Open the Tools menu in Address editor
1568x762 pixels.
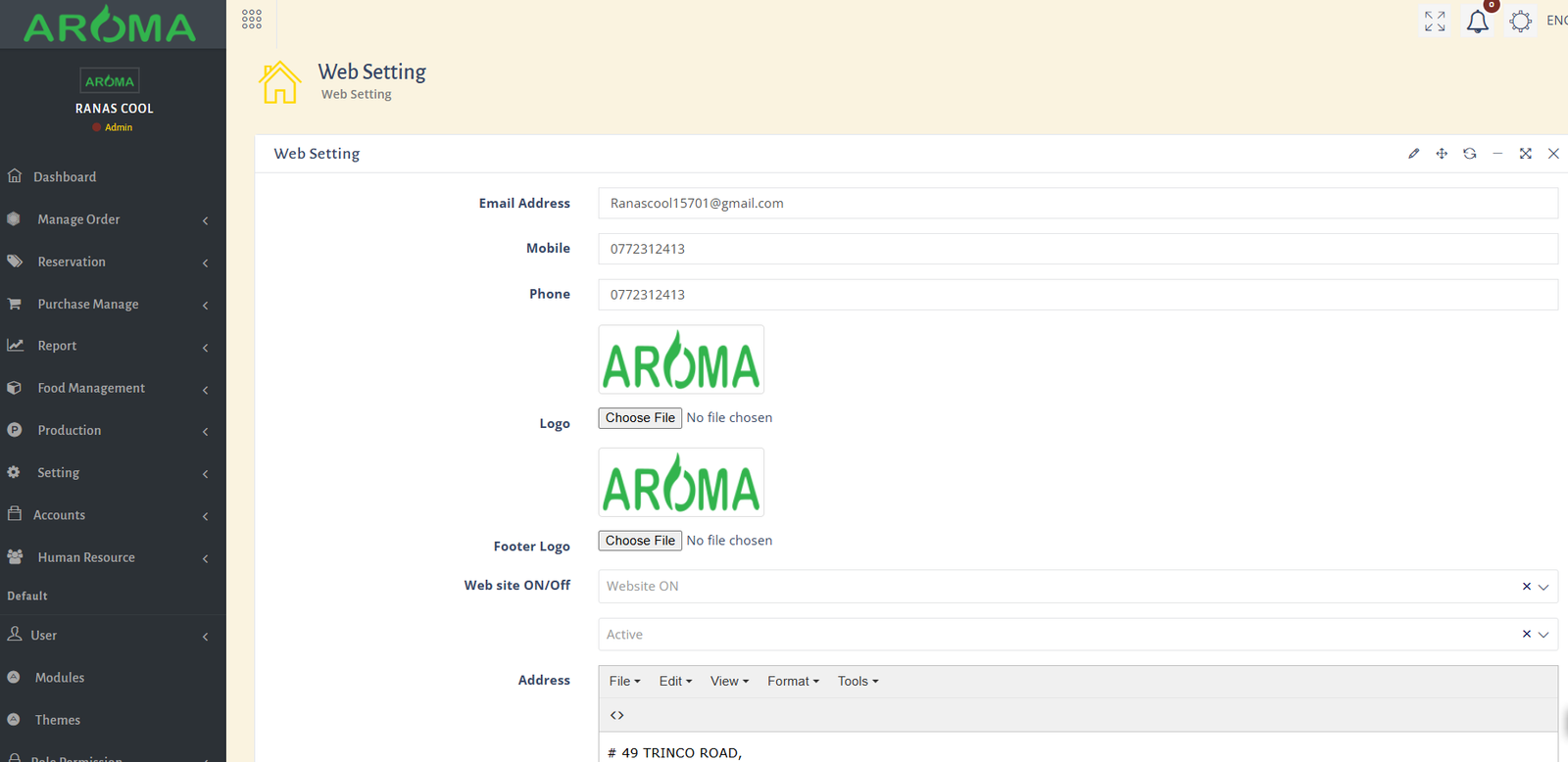pyautogui.click(x=857, y=682)
